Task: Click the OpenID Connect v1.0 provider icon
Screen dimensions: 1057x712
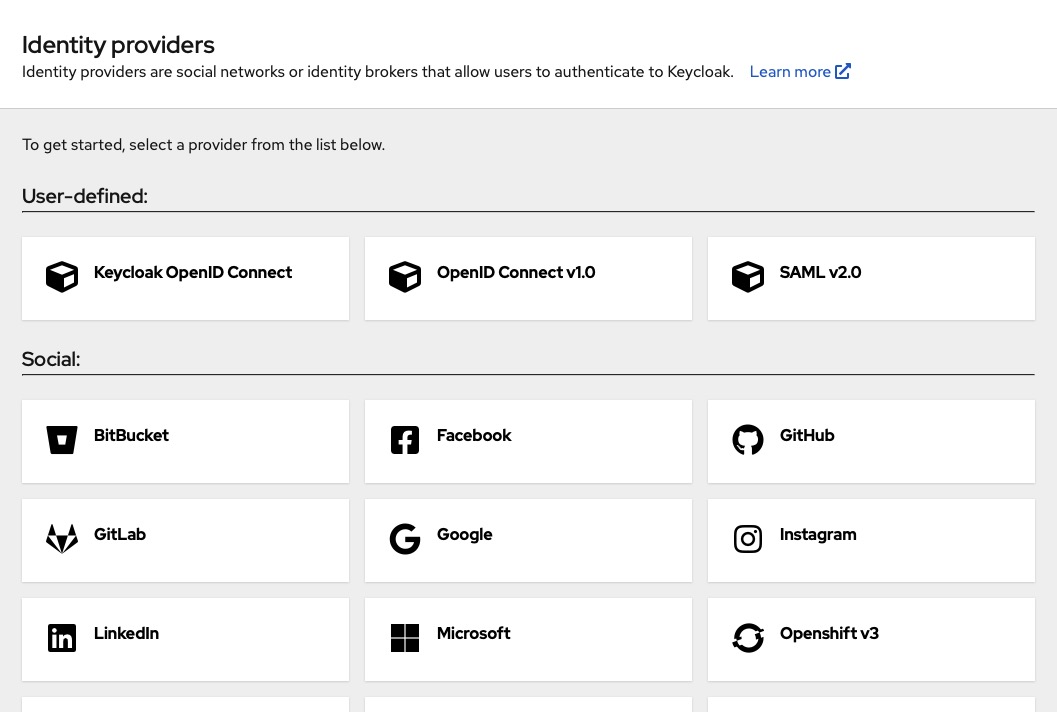Action: click(x=405, y=277)
